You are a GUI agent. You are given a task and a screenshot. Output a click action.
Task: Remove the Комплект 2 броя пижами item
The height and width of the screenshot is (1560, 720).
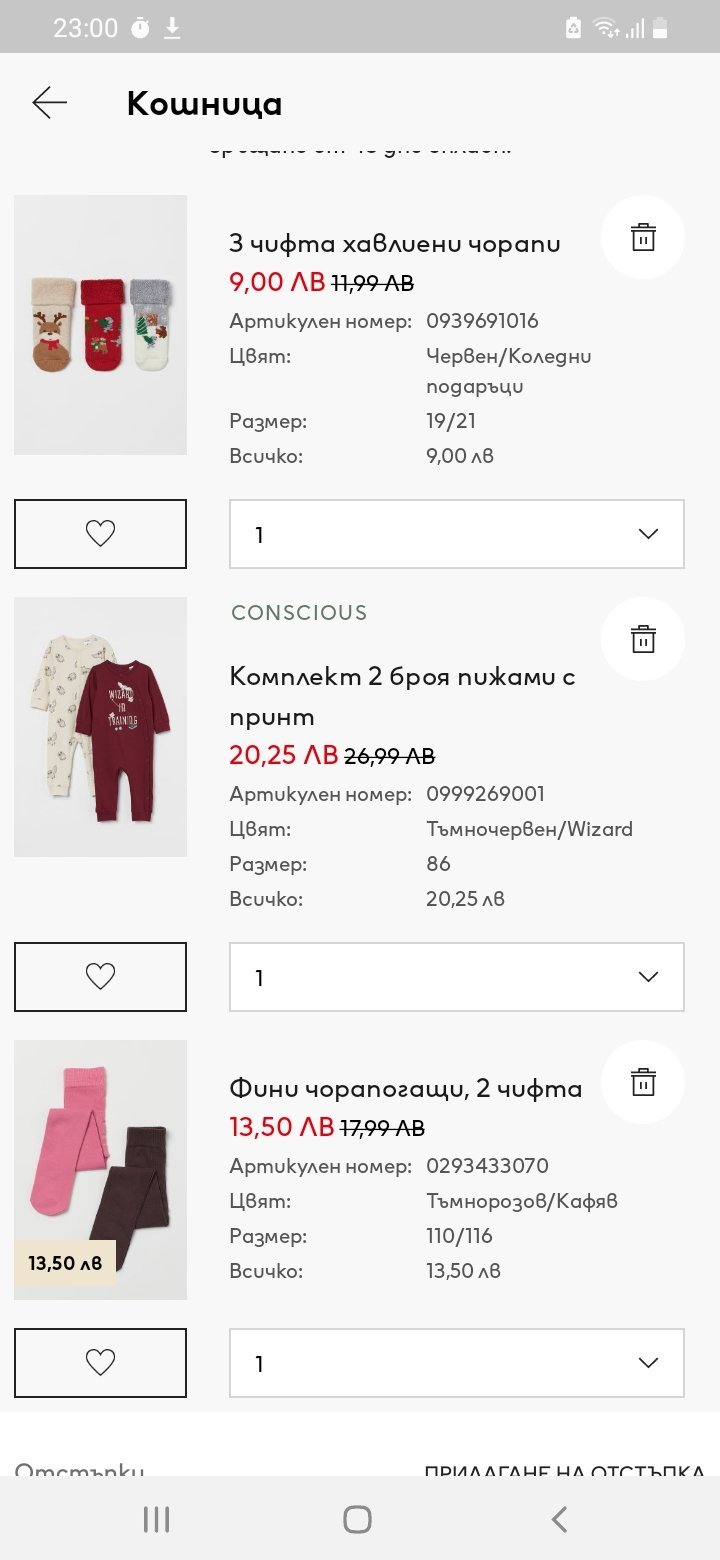(x=643, y=639)
